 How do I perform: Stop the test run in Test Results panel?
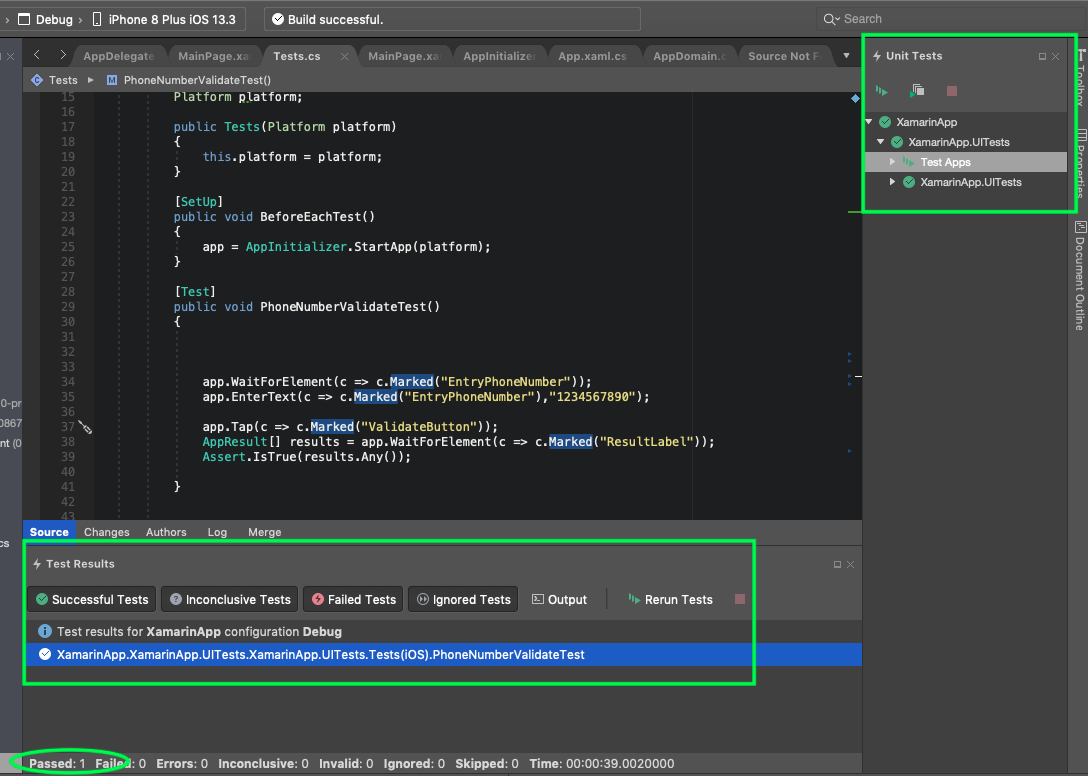coord(740,600)
